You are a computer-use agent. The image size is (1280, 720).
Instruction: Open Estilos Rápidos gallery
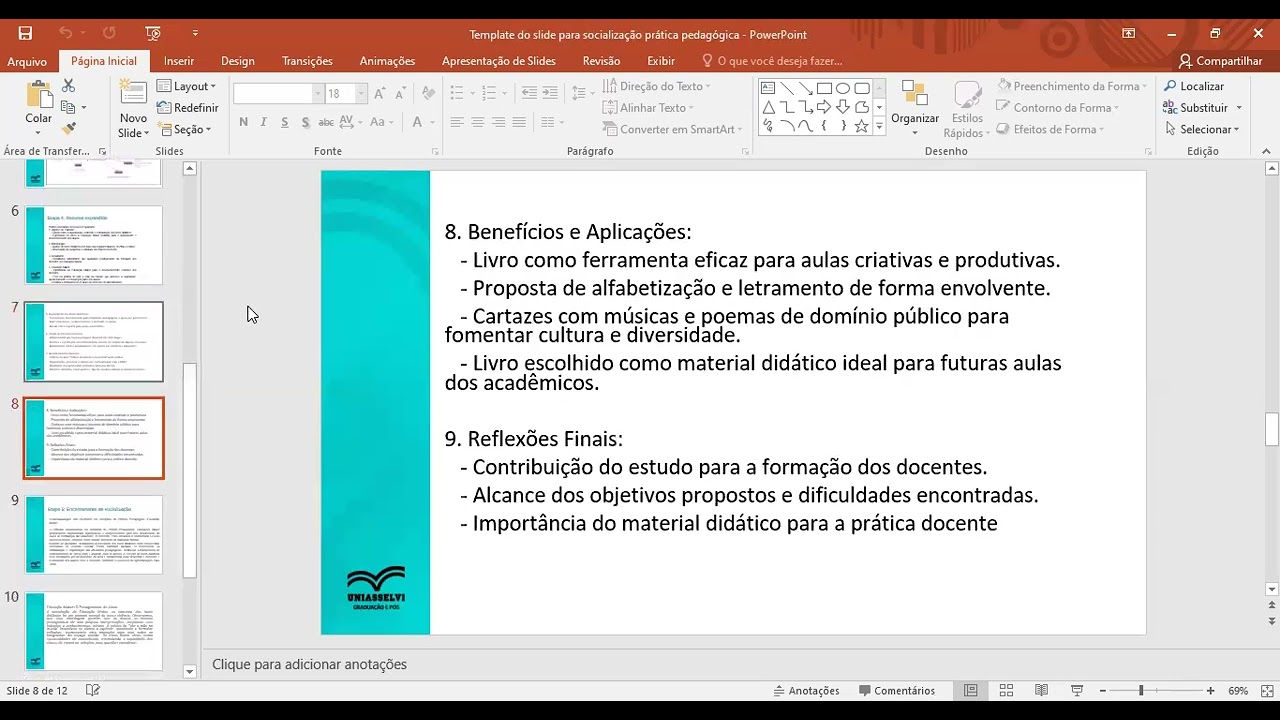point(966,109)
